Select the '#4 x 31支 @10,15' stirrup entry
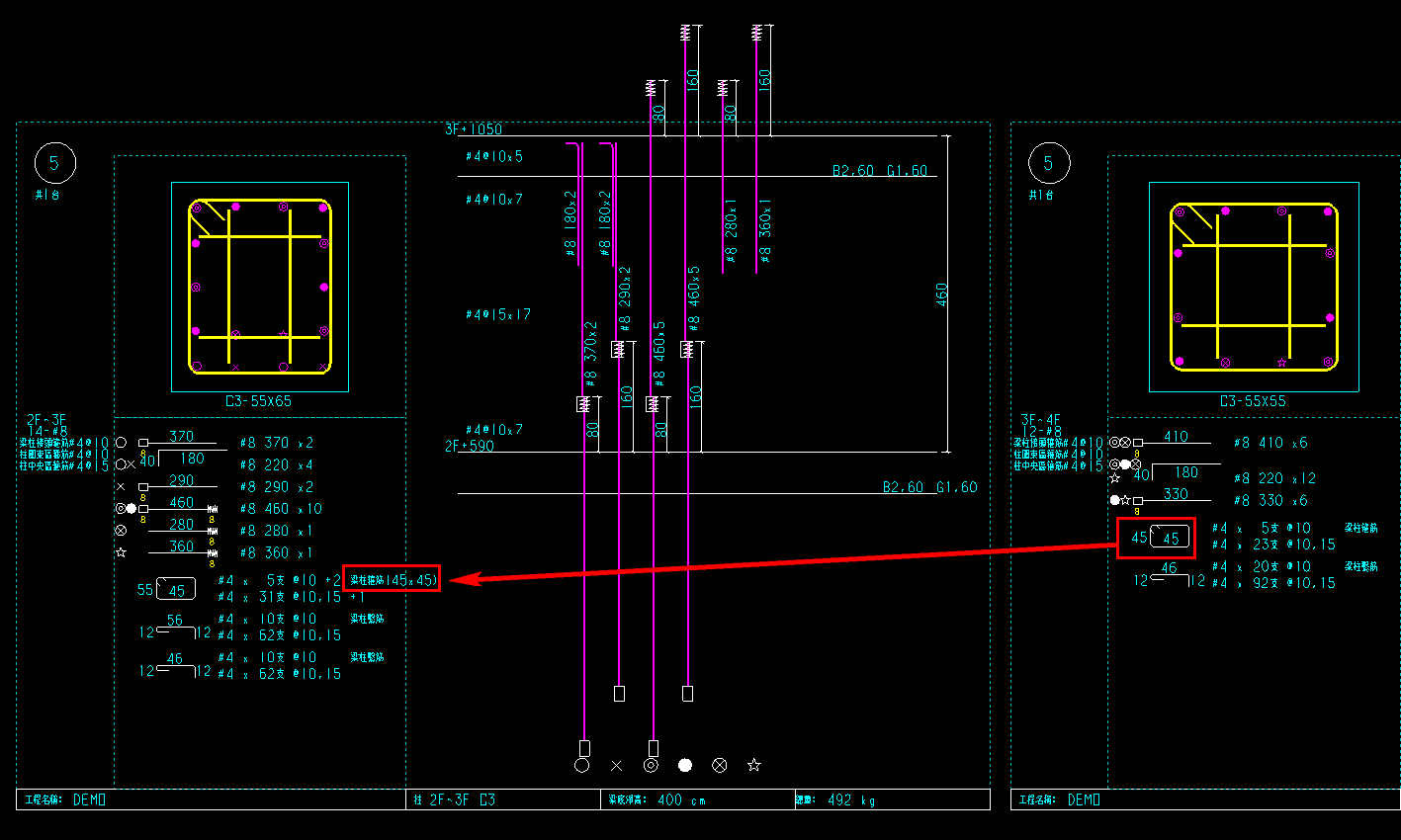This screenshot has height=840, width=1401. point(280,597)
